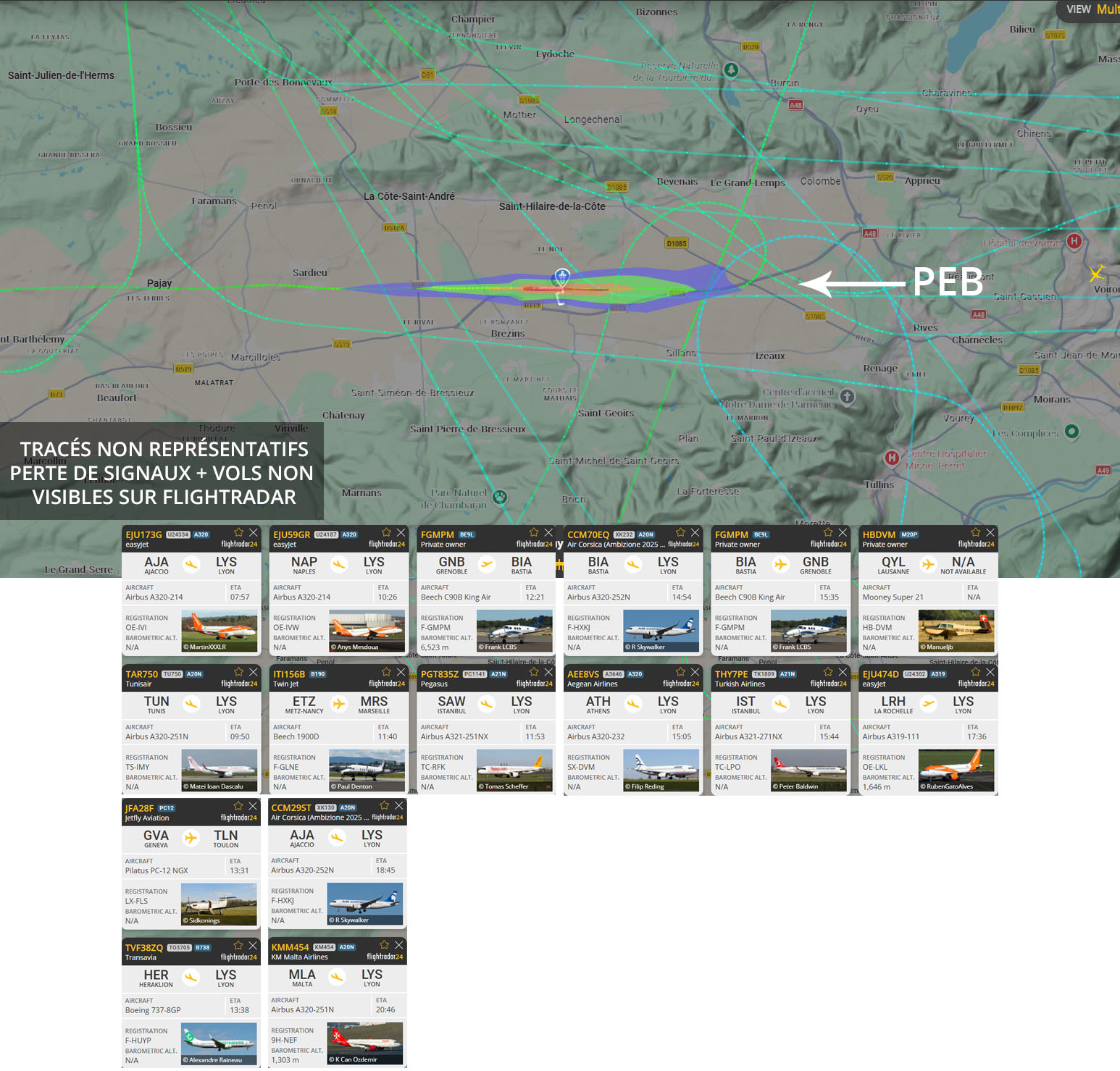Click the FGMPM callsign GNB to BIA
The width and height of the screenshot is (1120, 1071).
(x=438, y=534)
